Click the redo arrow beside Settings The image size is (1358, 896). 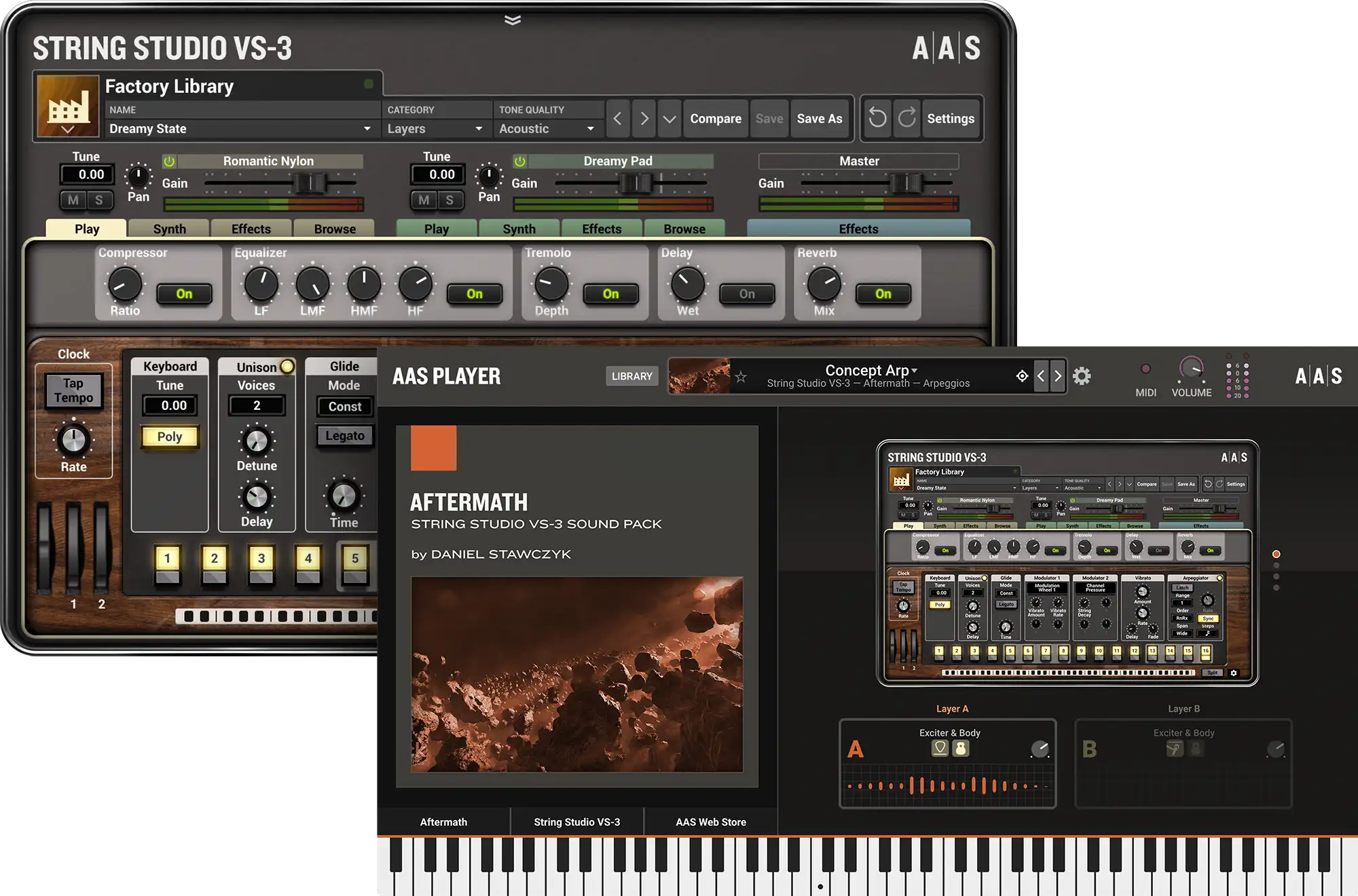coord(907,119)
